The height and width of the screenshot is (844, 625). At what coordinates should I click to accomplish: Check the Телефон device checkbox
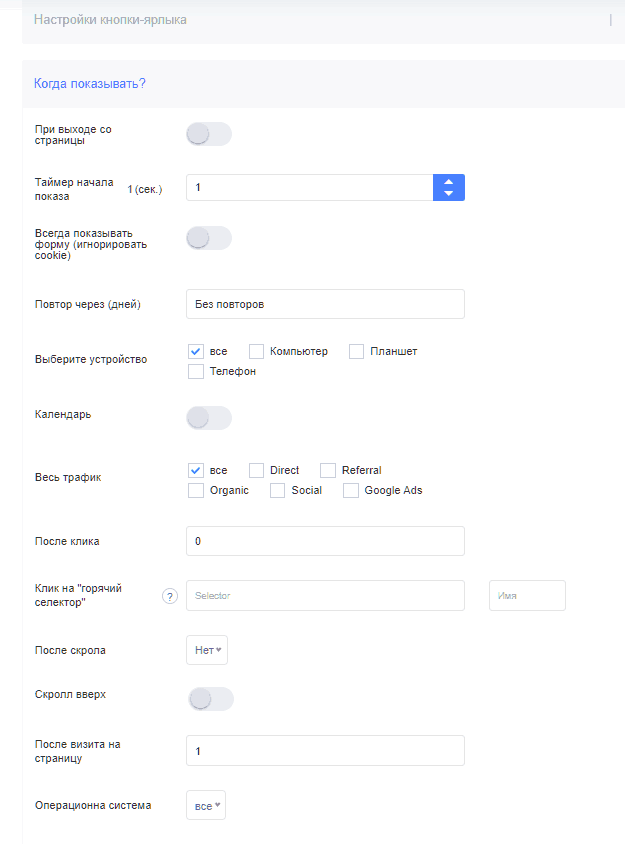(196, 371)
